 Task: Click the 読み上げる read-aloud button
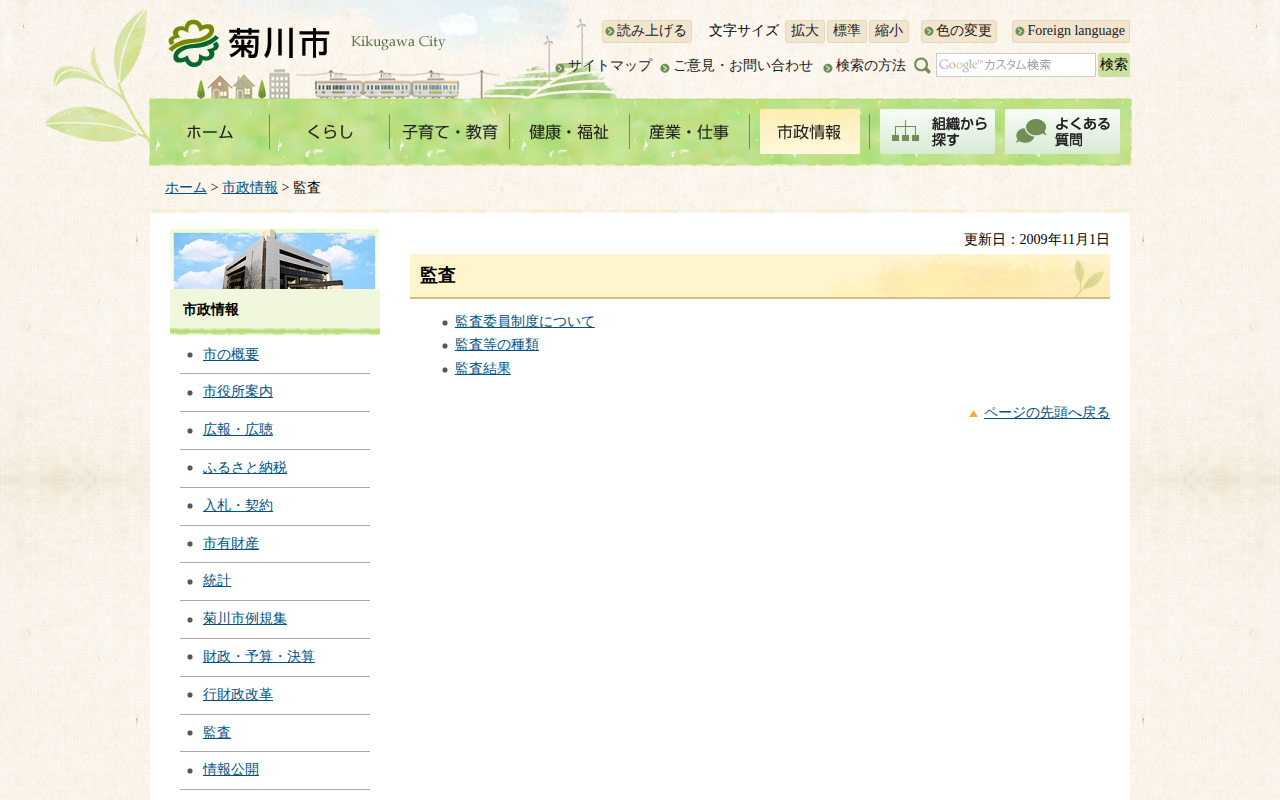(646, 31)
